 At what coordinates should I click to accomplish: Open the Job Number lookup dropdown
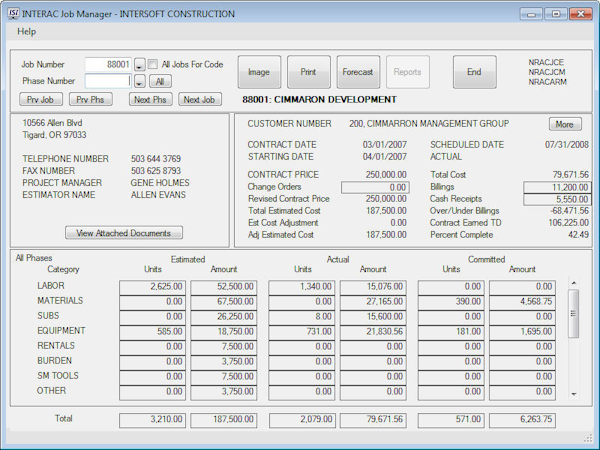139,65
